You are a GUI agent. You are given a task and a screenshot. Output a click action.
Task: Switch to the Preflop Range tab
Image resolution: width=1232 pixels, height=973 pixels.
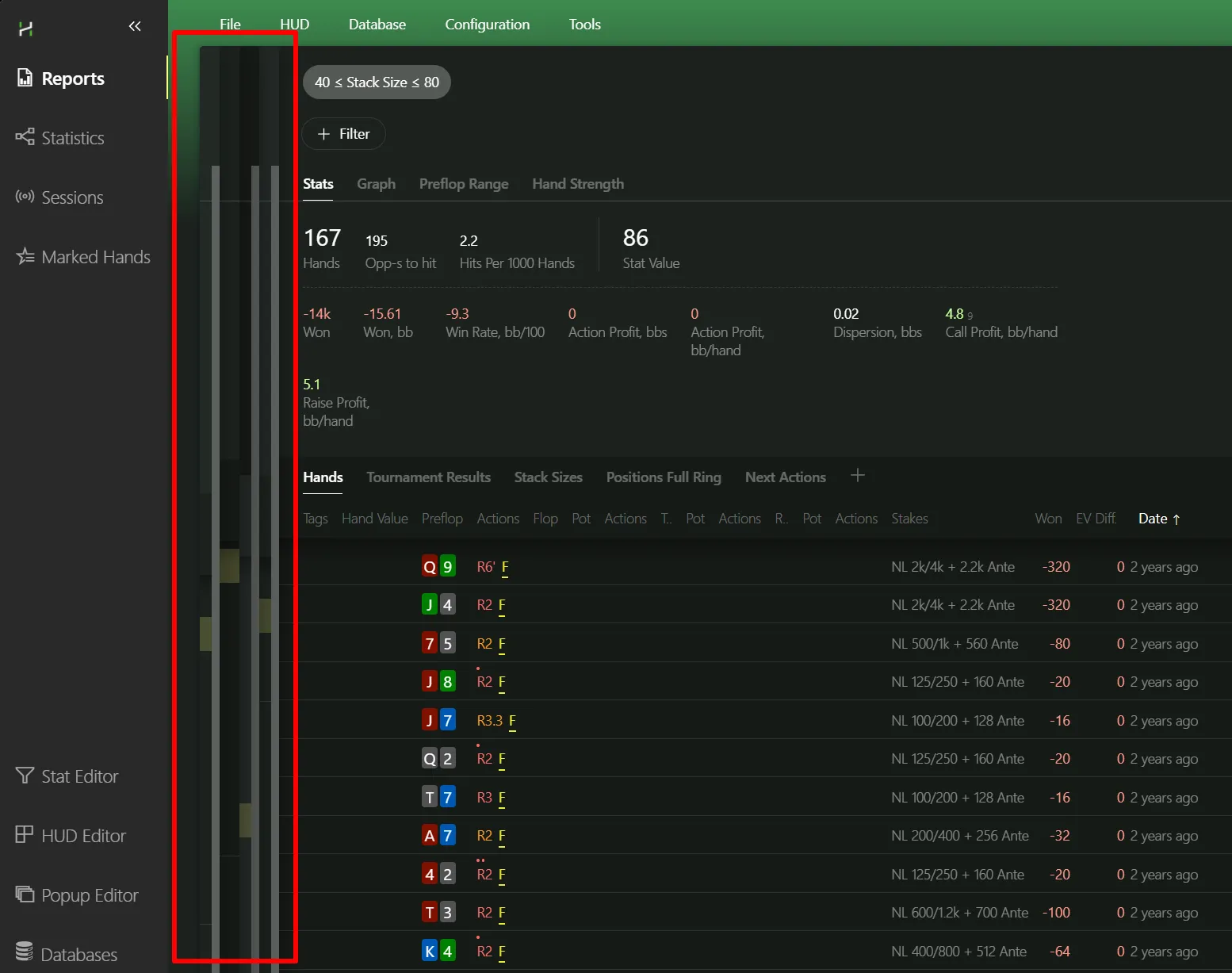(464, 184)
